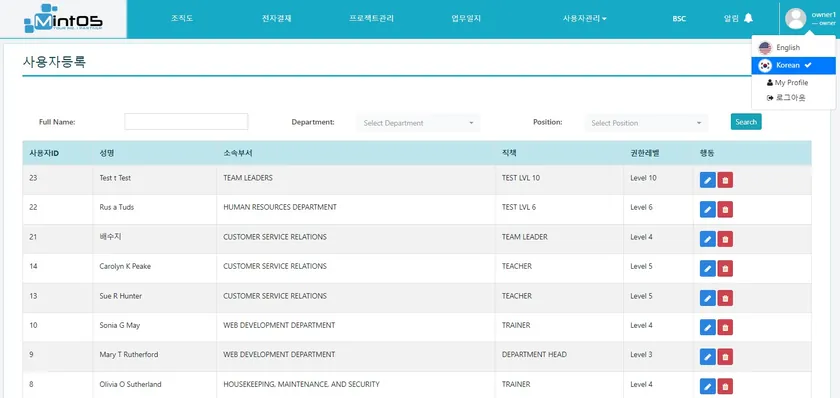Delete user Rus a Tuds

[x=725, y=209]
